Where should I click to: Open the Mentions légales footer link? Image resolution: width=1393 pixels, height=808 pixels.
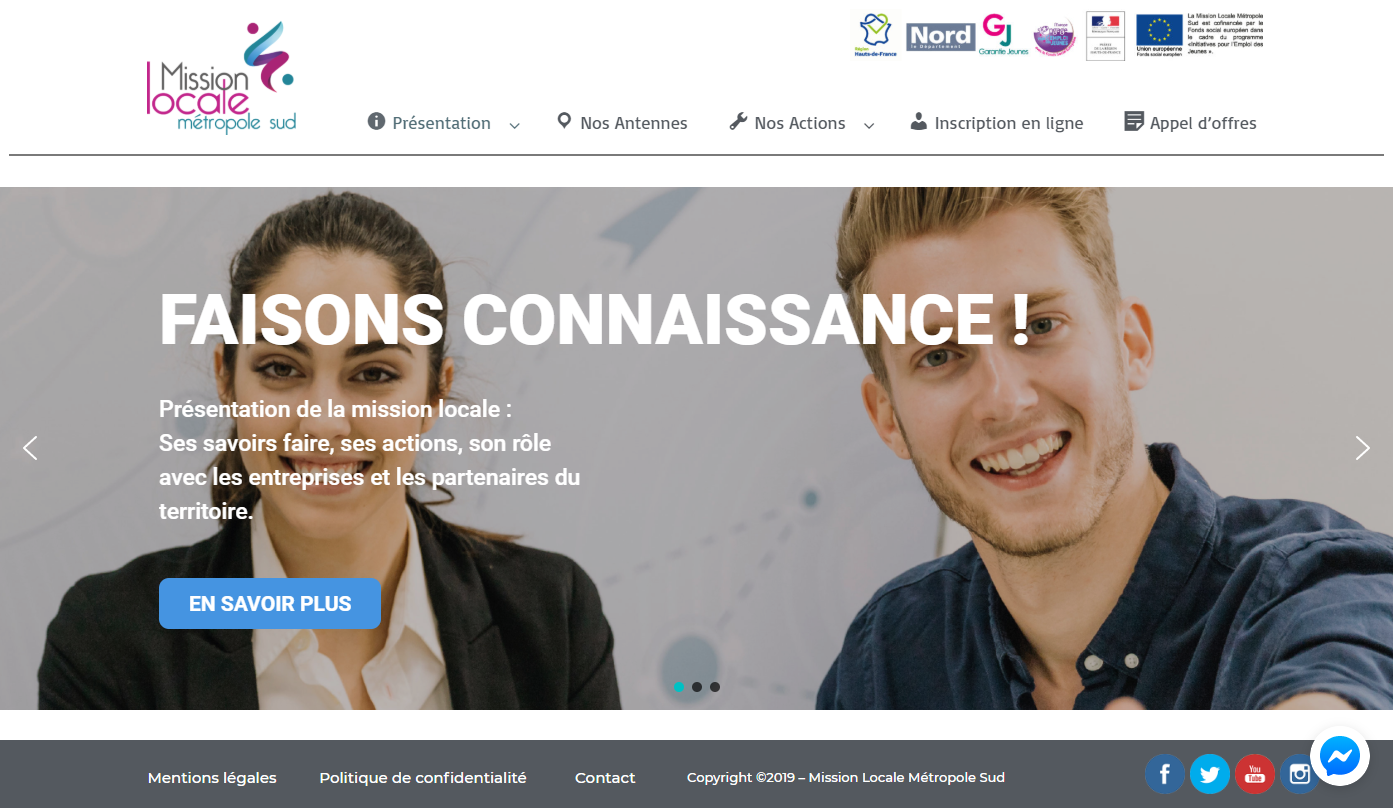pos(212,778)
